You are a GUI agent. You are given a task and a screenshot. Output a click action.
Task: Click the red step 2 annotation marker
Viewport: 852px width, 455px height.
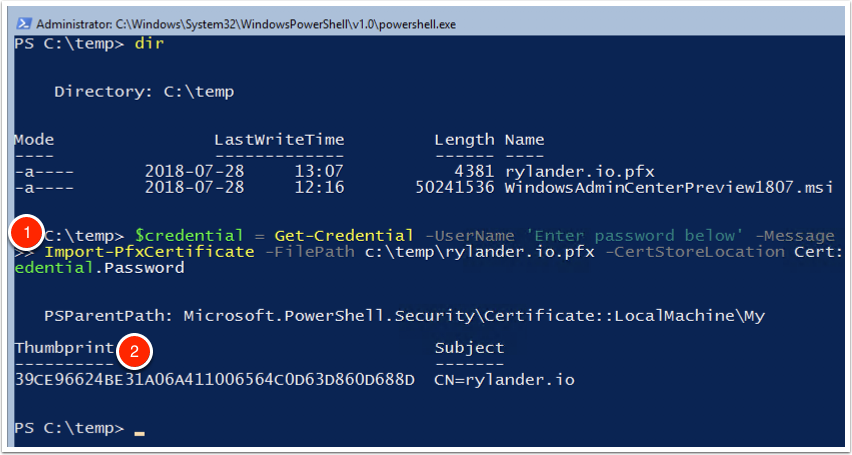point(134,351)
